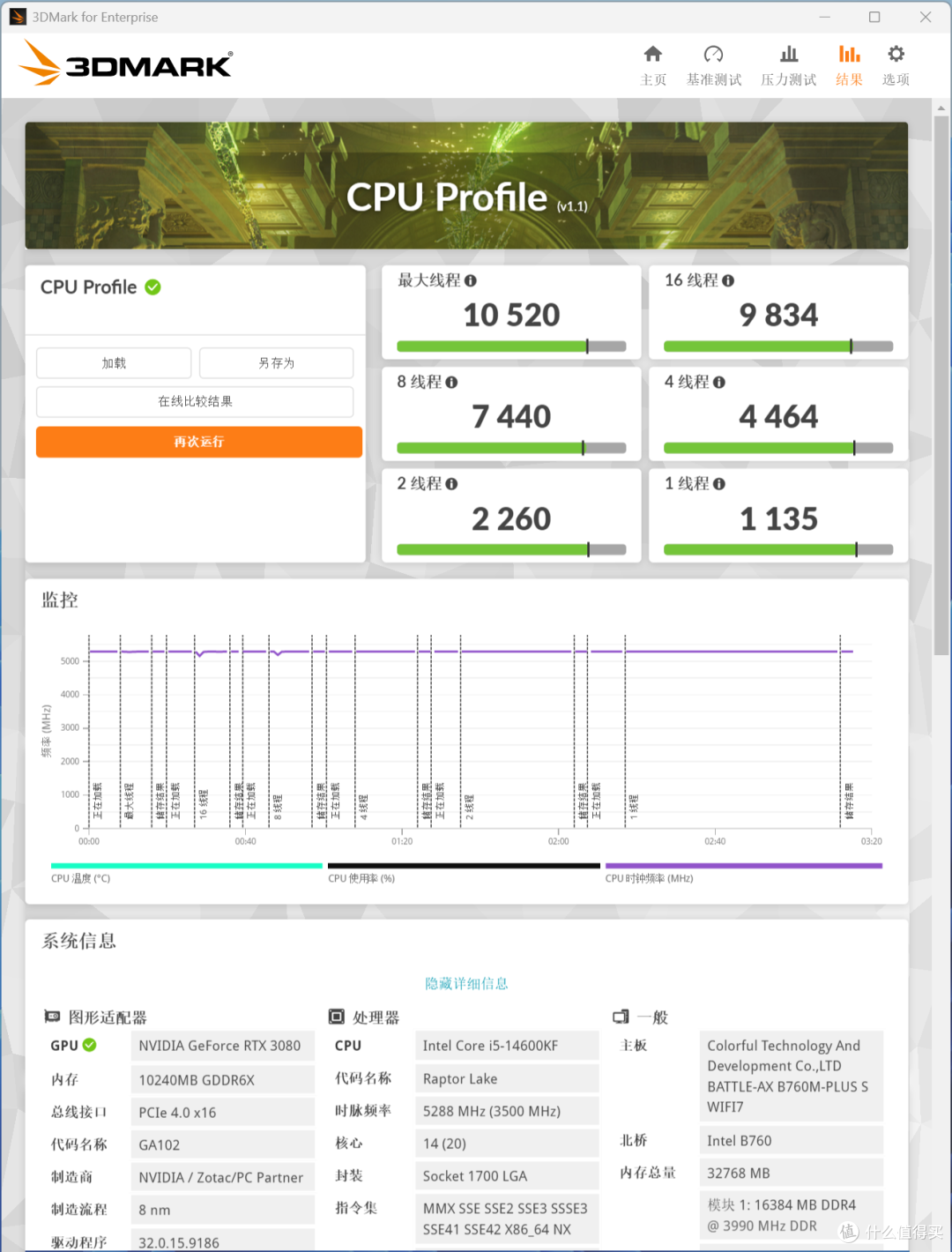Click the 9 834 score value
The height and width of the screenshot is (1252, 952).
pyautogui.click(x=778, y=315)
